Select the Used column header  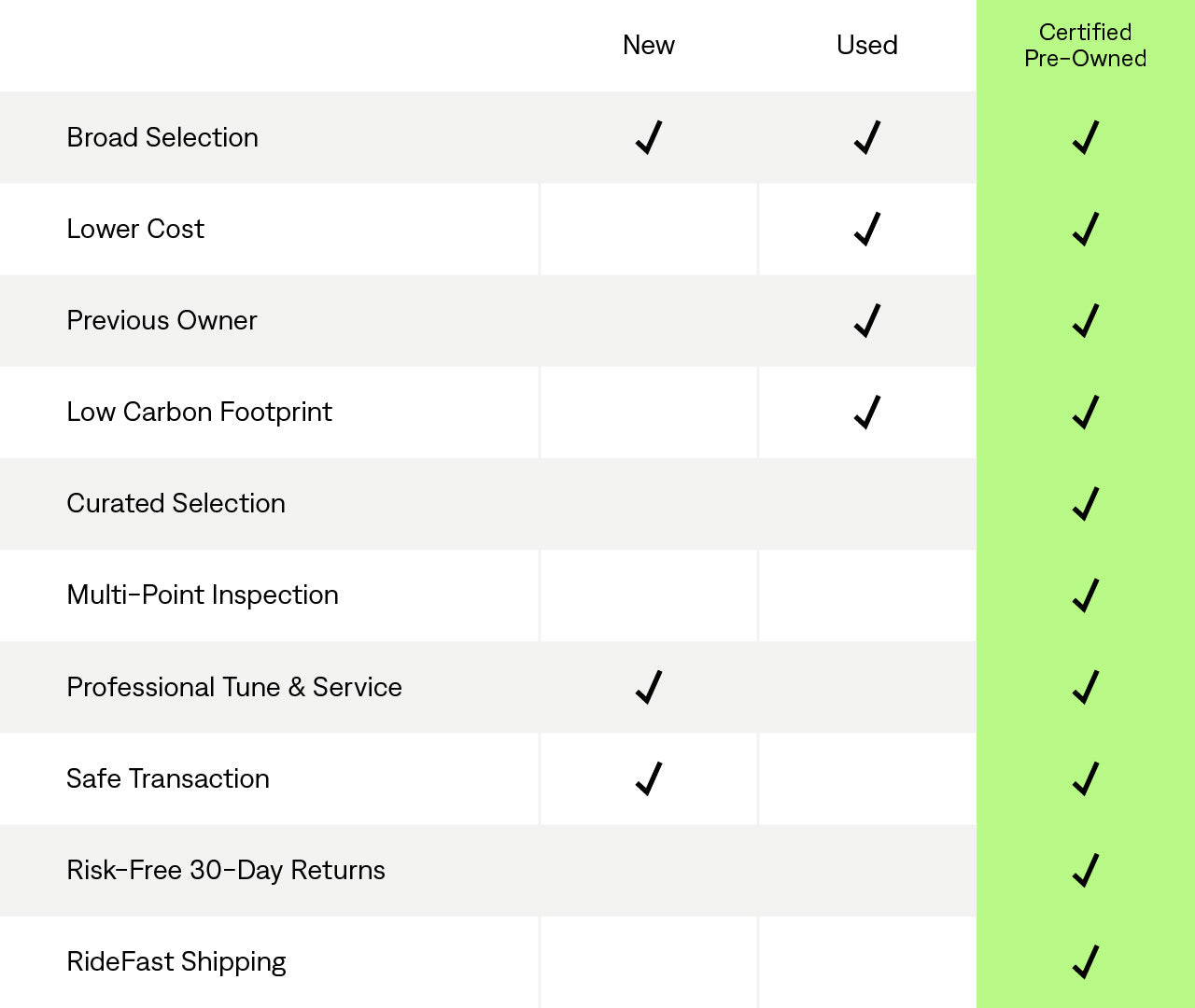[867, 45]
